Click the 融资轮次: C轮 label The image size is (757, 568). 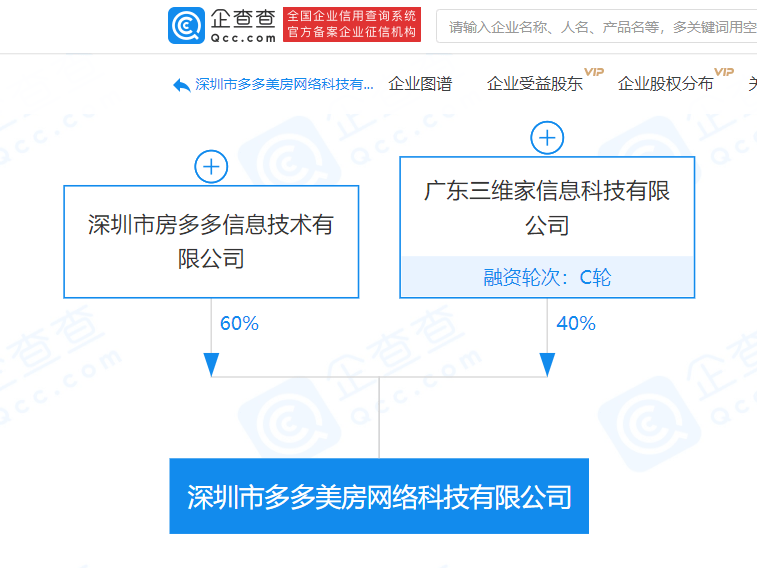click(547, 277)
